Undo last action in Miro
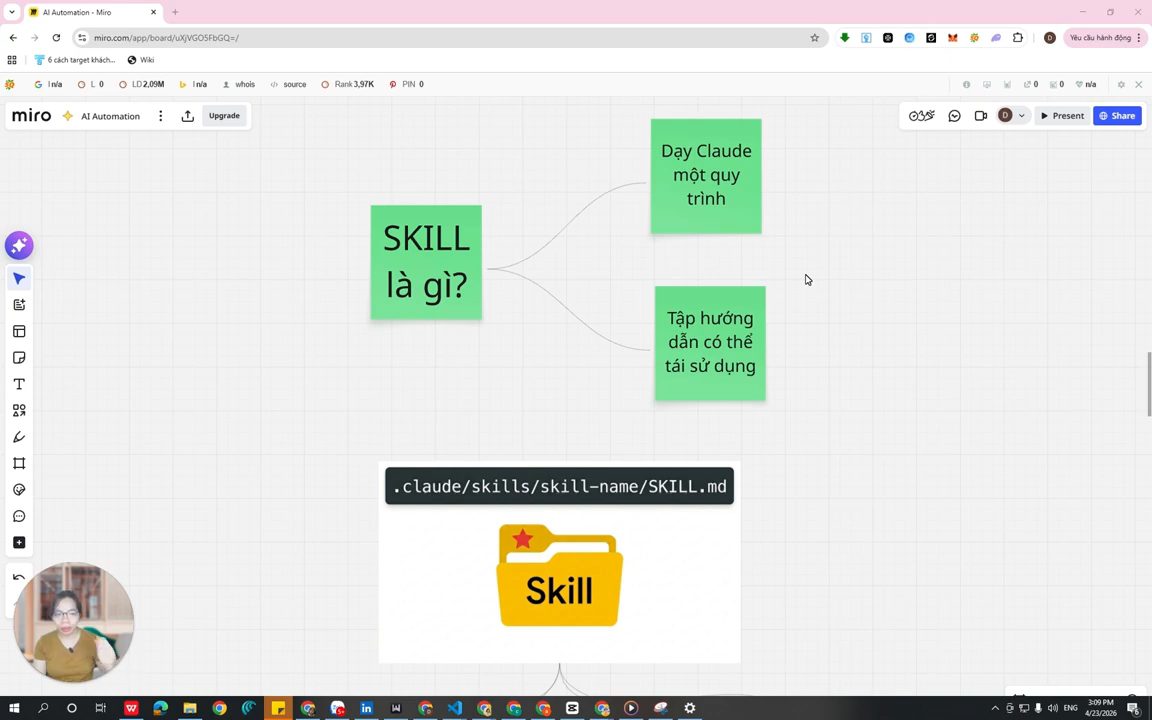 tap(19, 577)
